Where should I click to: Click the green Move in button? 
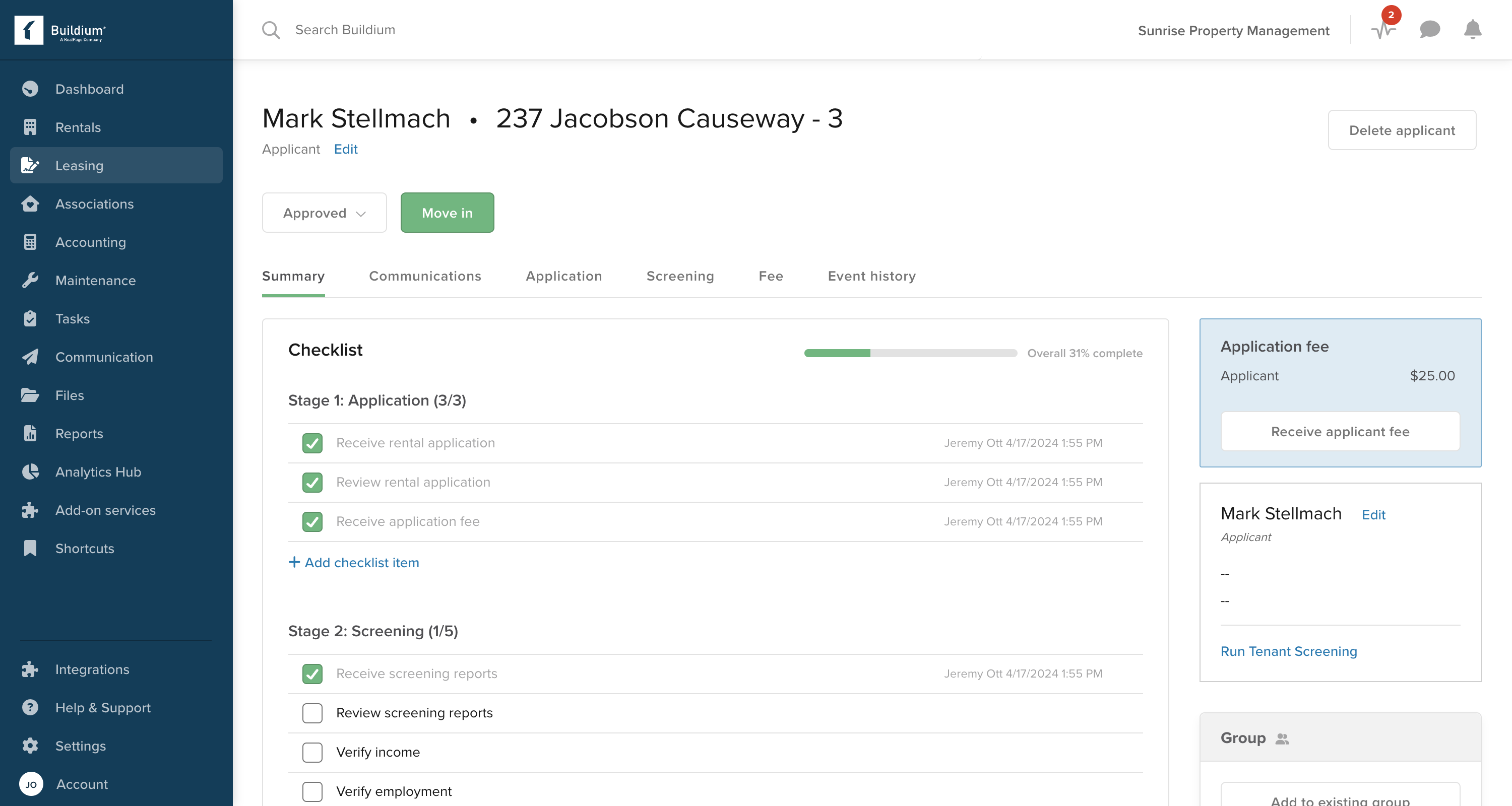pyautogui.click(x=447, y=213)
